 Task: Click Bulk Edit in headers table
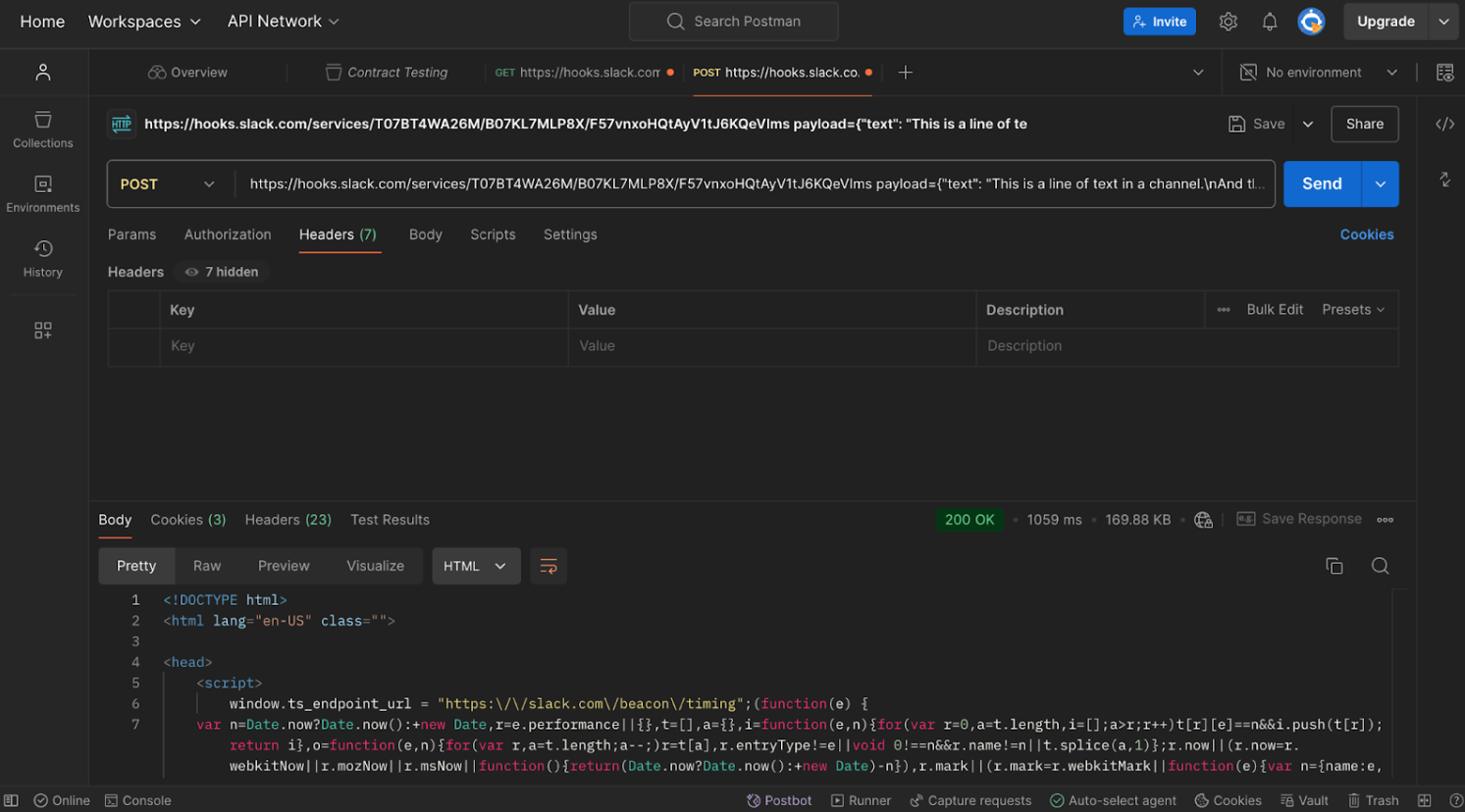[x=1275, y=310]
